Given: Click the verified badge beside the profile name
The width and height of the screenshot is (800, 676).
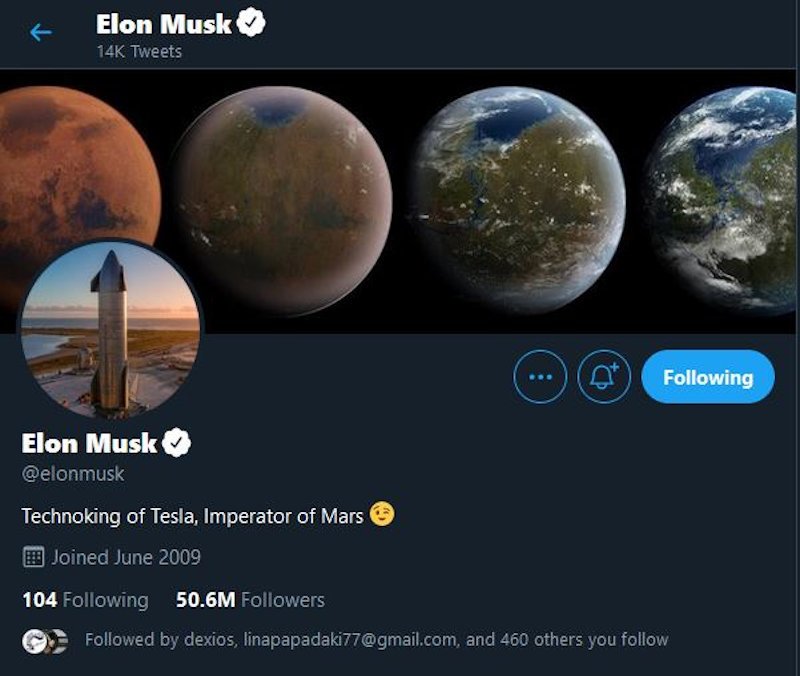Looking at the screenshot, I should (177, 443).
